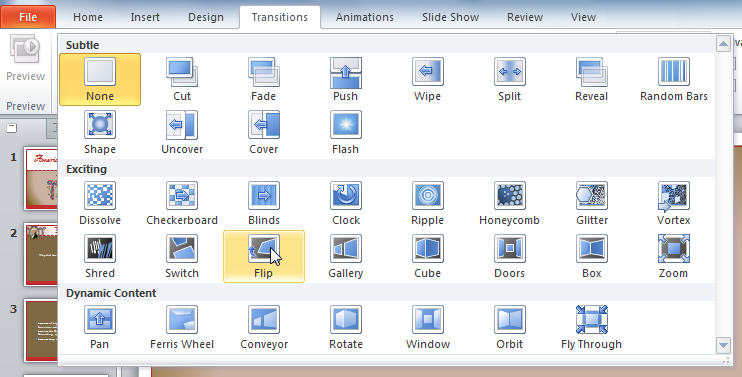Apply the Checkerboard transition
This screenshot has width=742, height=377.
point(182,203)
